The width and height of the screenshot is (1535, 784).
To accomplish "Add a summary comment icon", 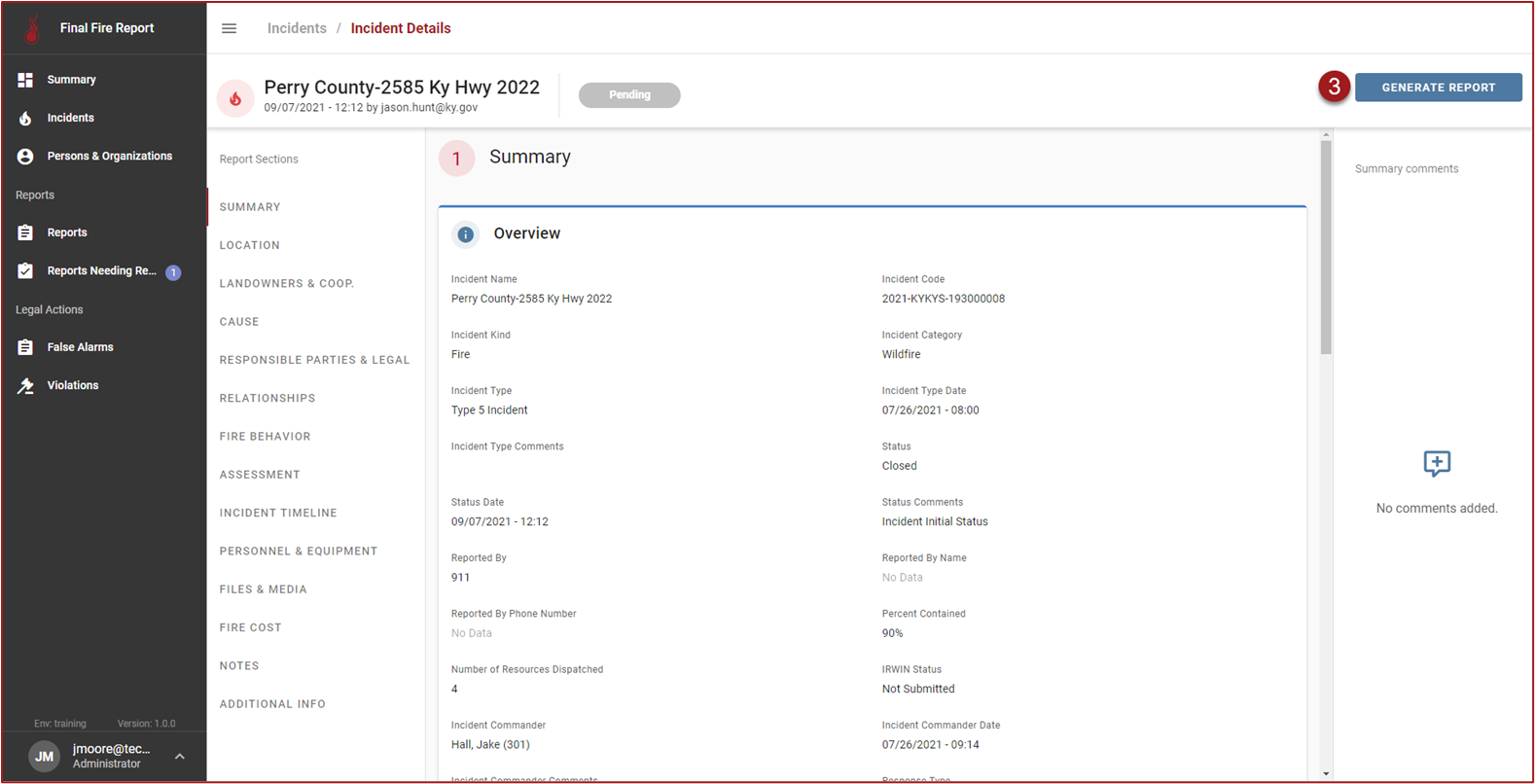I will 1436,463.
